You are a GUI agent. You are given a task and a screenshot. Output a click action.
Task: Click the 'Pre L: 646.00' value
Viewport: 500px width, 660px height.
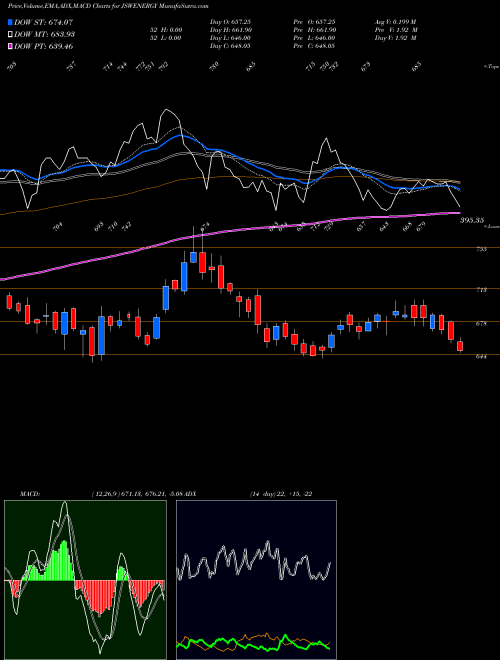pyautogui.click(x=314, y=38)
